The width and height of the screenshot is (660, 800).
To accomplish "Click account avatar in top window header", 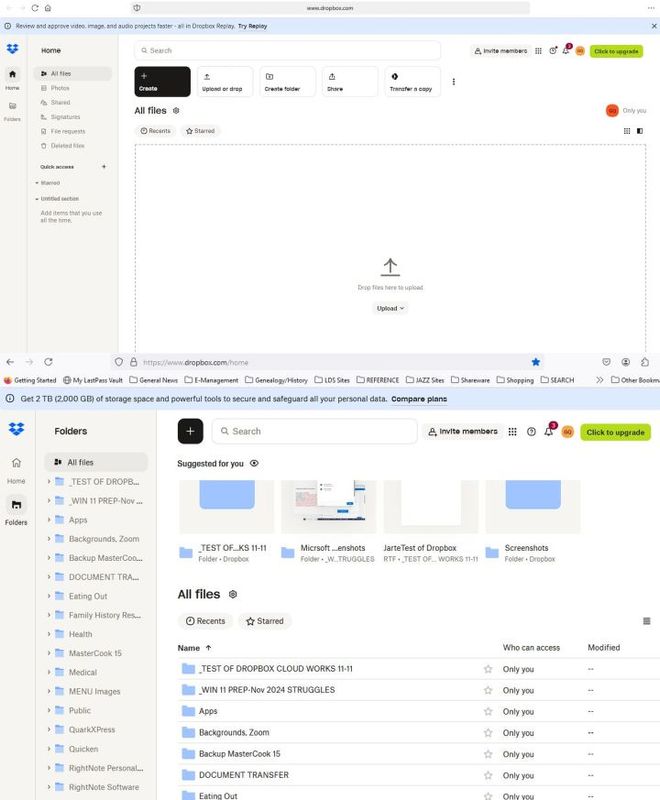I will pyautogui.click(x=580, y=51).
